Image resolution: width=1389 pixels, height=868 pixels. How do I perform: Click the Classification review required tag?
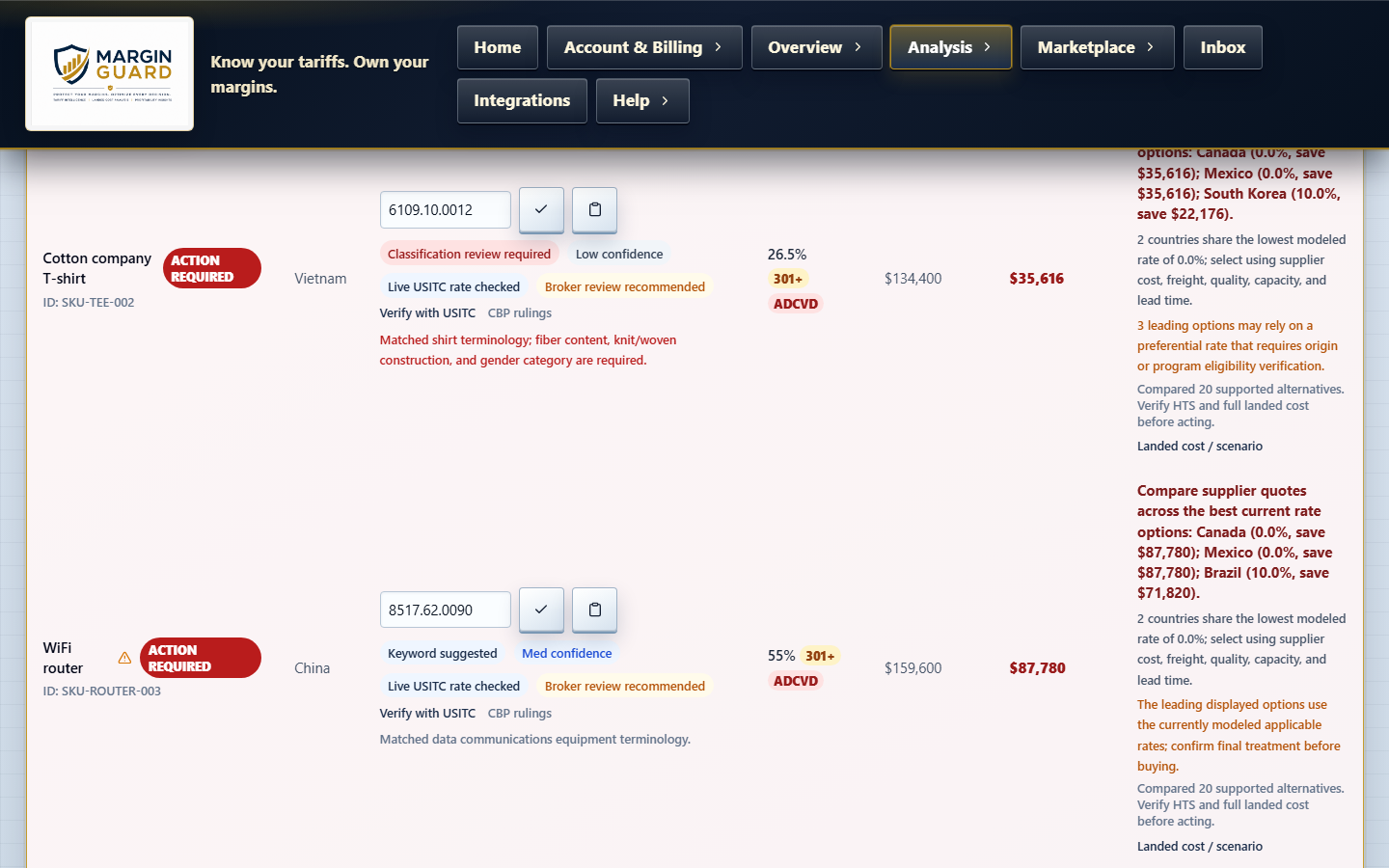pyautogui.click(x=469, y=254)
